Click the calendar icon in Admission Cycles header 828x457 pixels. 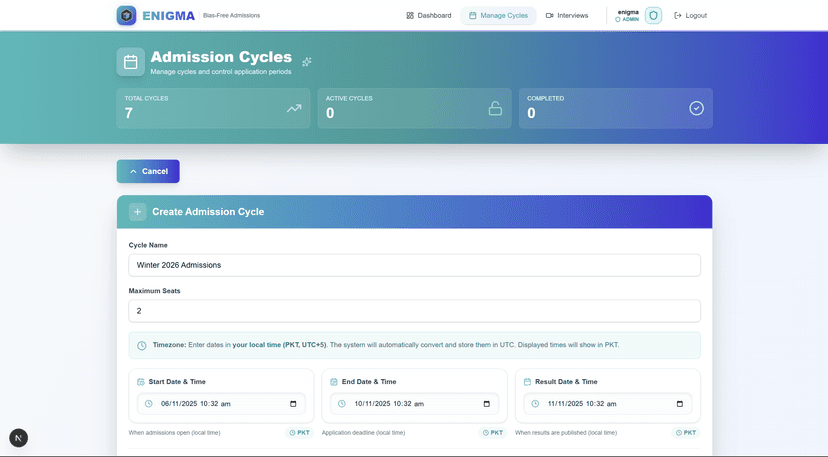(130, 62)
